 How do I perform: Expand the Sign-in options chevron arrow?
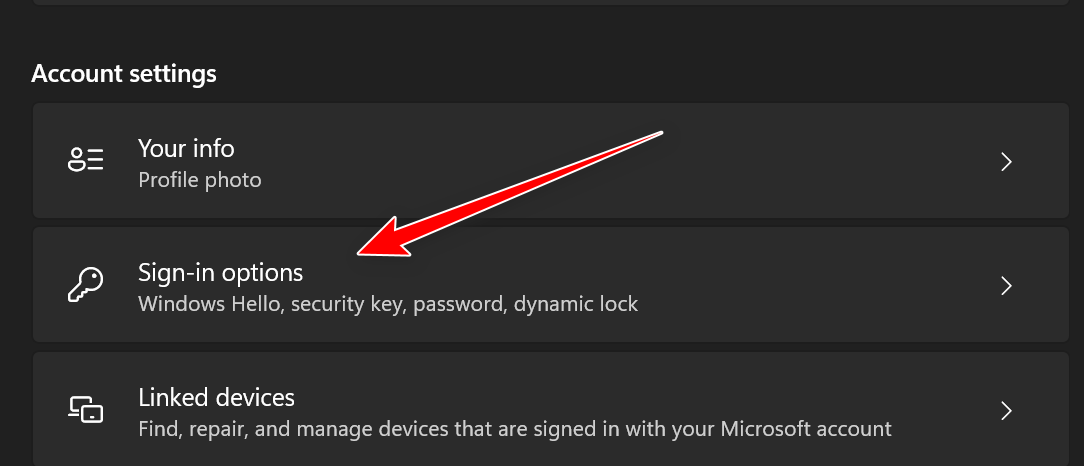point(1007,286)
